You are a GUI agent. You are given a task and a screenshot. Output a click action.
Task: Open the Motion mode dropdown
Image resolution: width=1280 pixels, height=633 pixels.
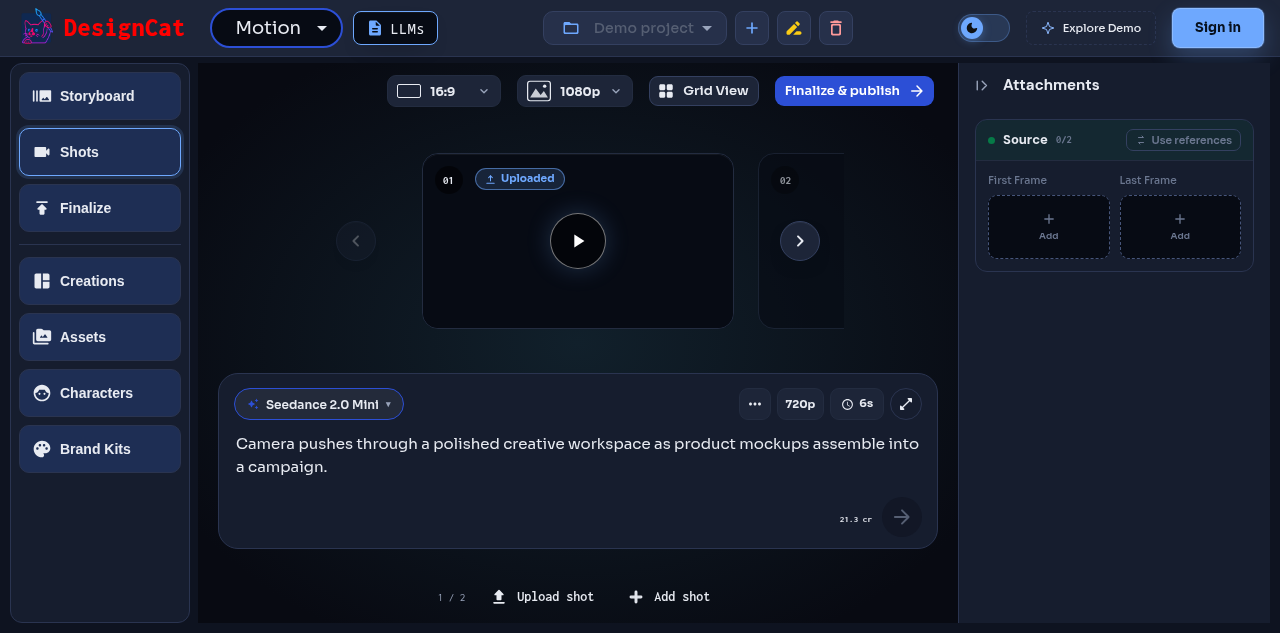coord(276,28)
